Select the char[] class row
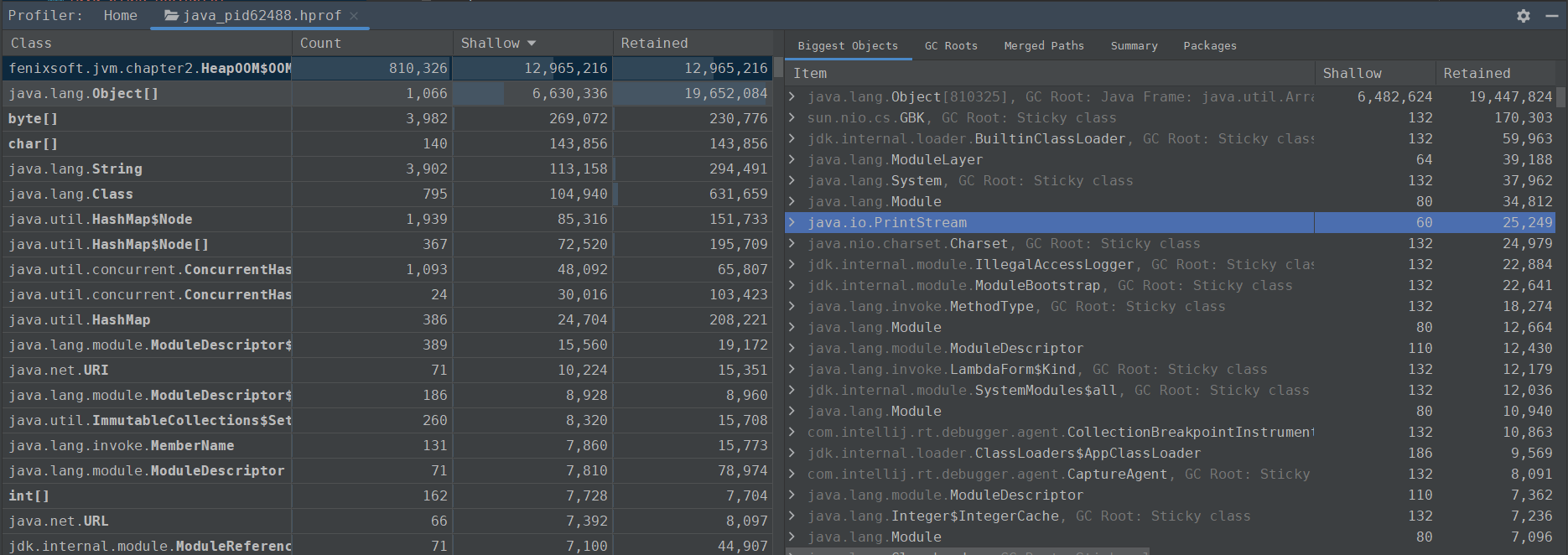This screenshot has width=1568, height=555. click(x=387, y=144)
